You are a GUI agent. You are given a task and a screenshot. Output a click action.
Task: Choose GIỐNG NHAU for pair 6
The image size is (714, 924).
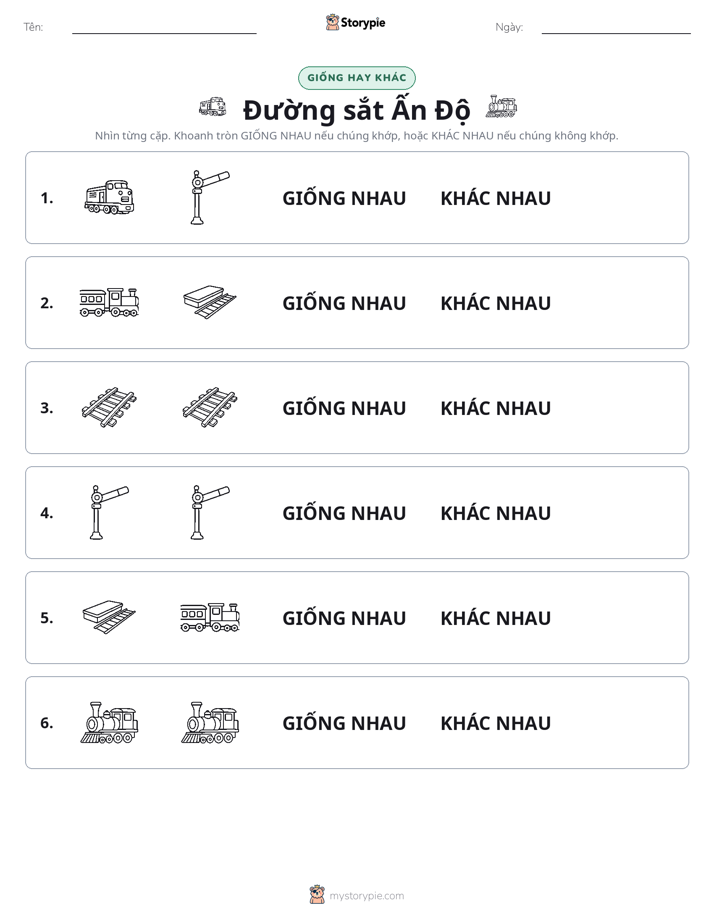click(x=344, y=722)
